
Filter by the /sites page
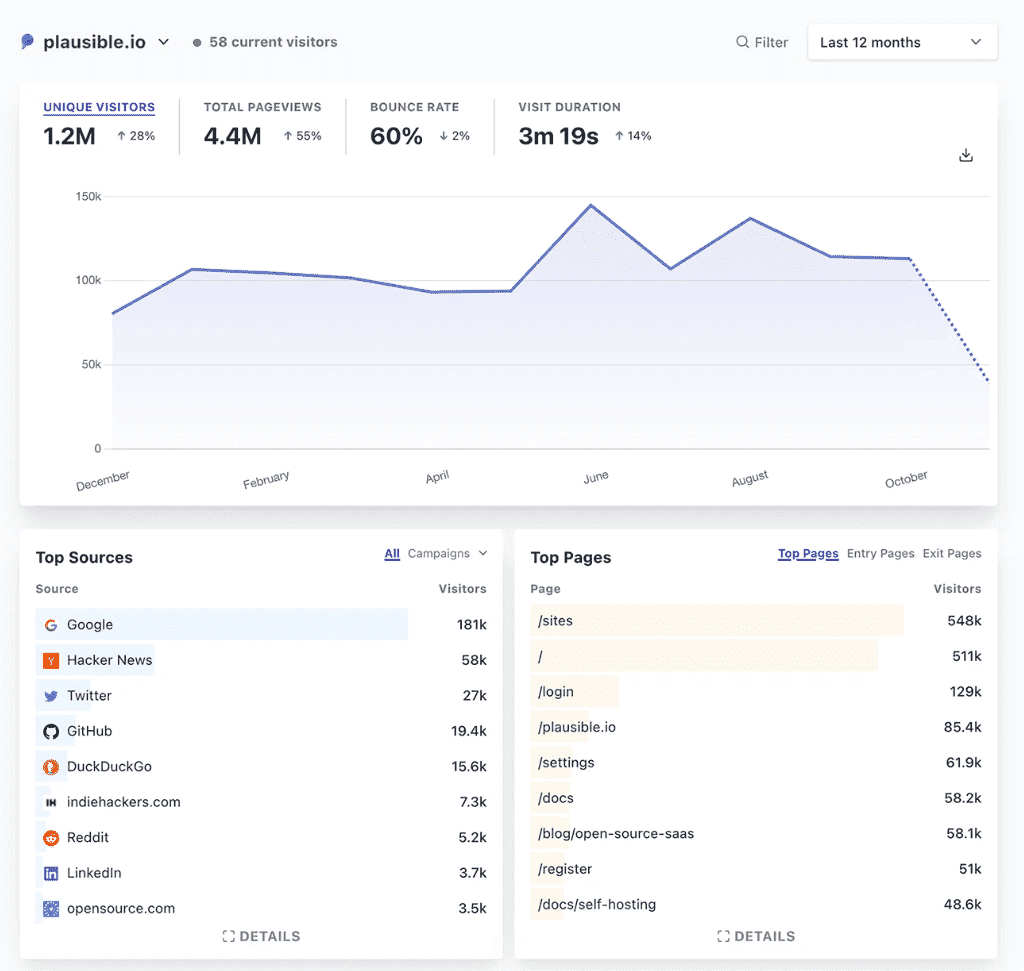(x=555, y=621)
